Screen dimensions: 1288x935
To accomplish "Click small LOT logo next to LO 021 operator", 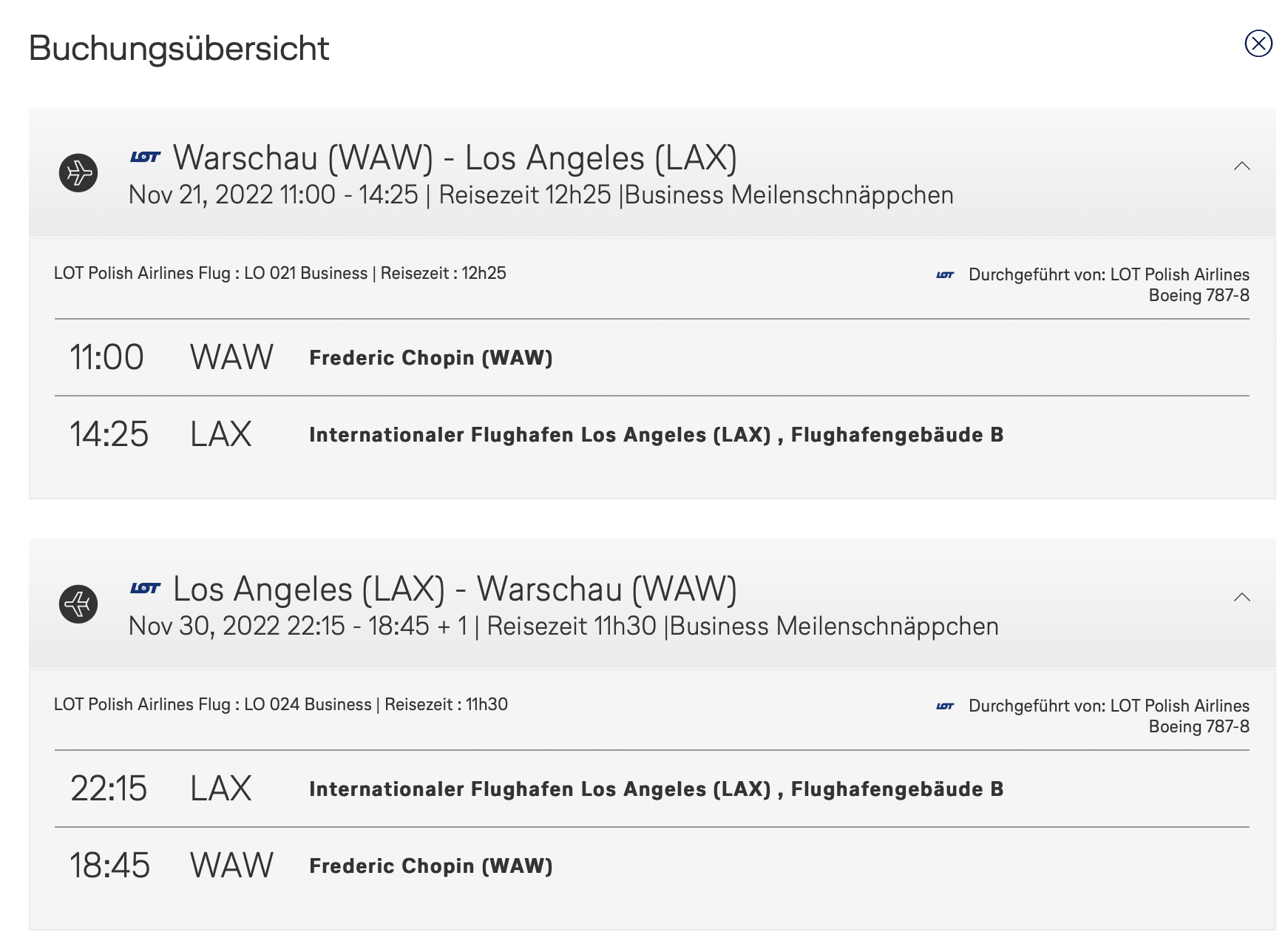I will (x=945, y=275).
